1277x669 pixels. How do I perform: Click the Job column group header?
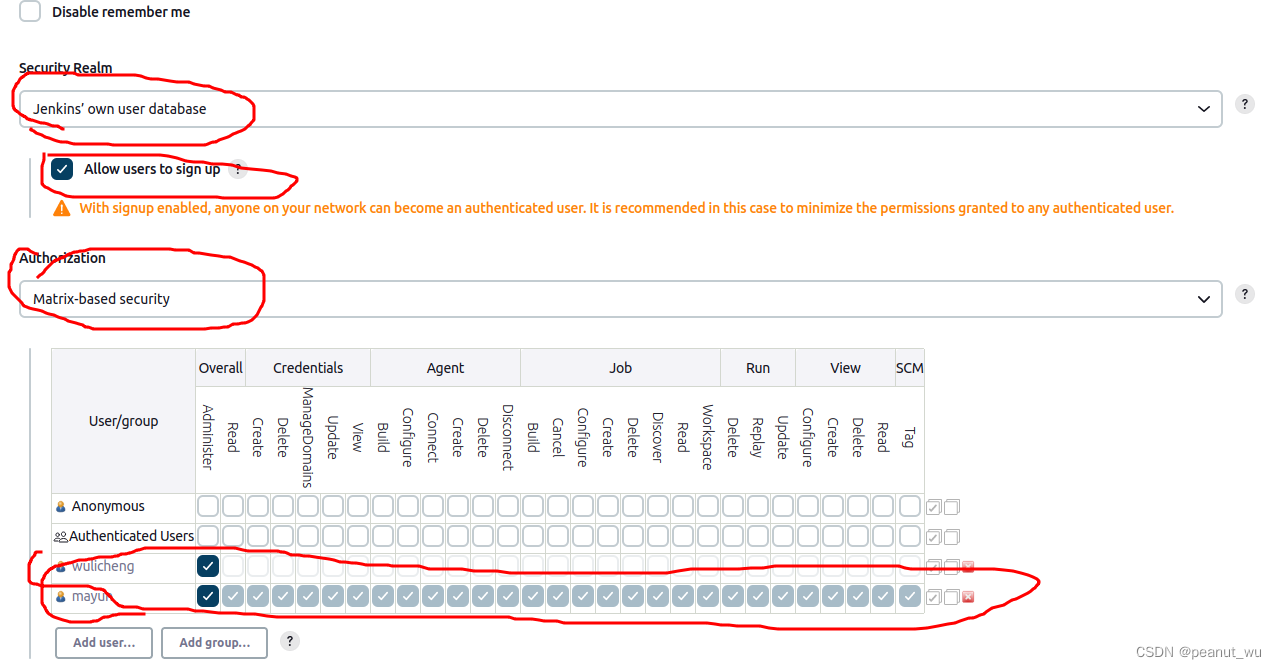pos(620,368)
